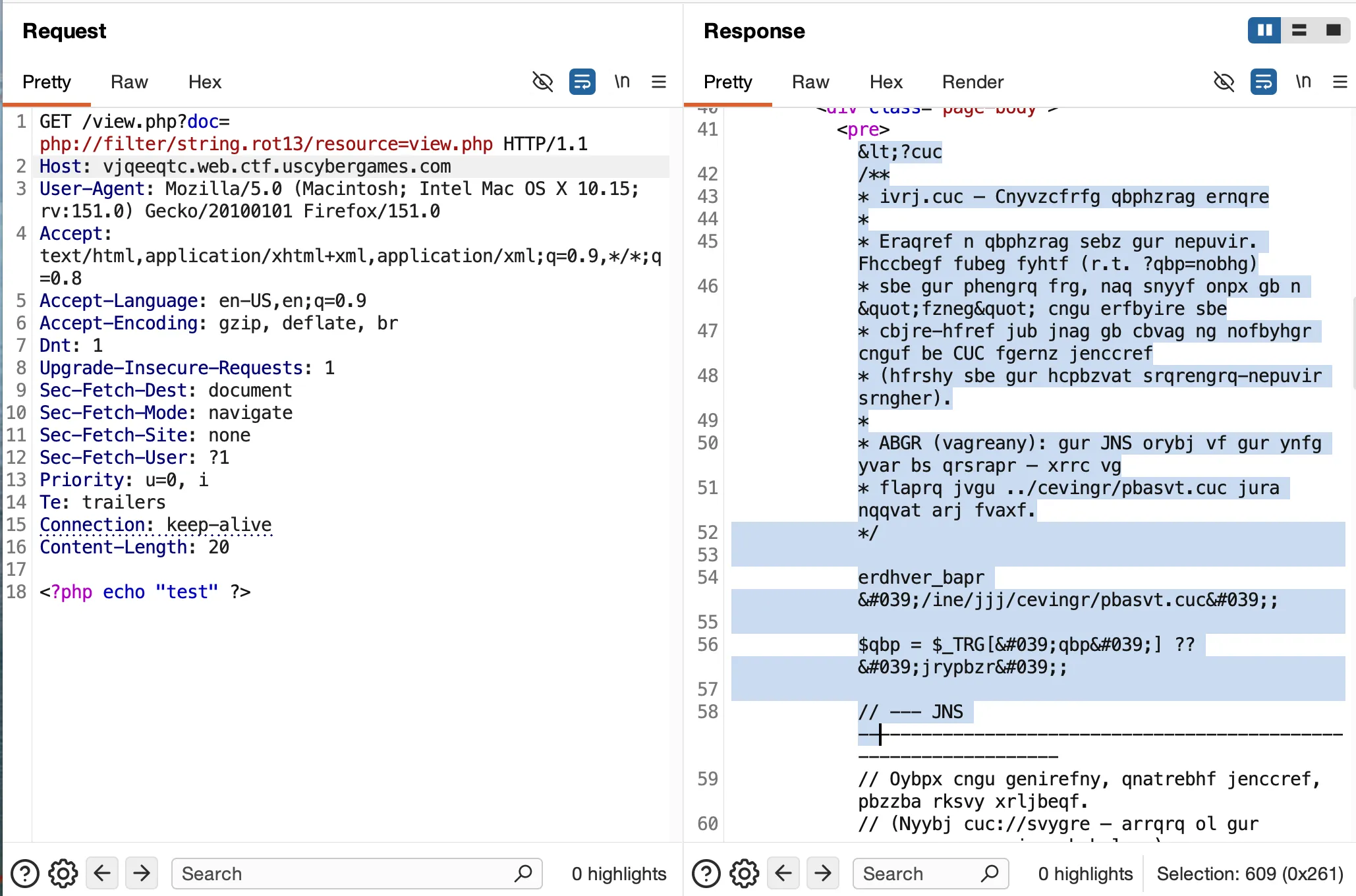Click the Response "0 highlights" counter
1356x896 pixels.
pos(1086,874)
